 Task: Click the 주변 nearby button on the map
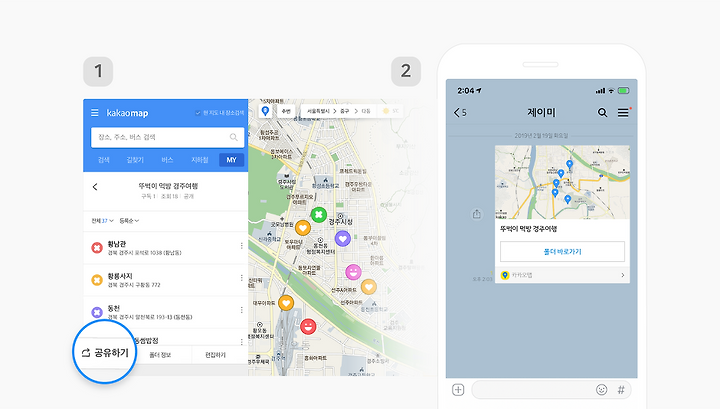coord(286,111)
